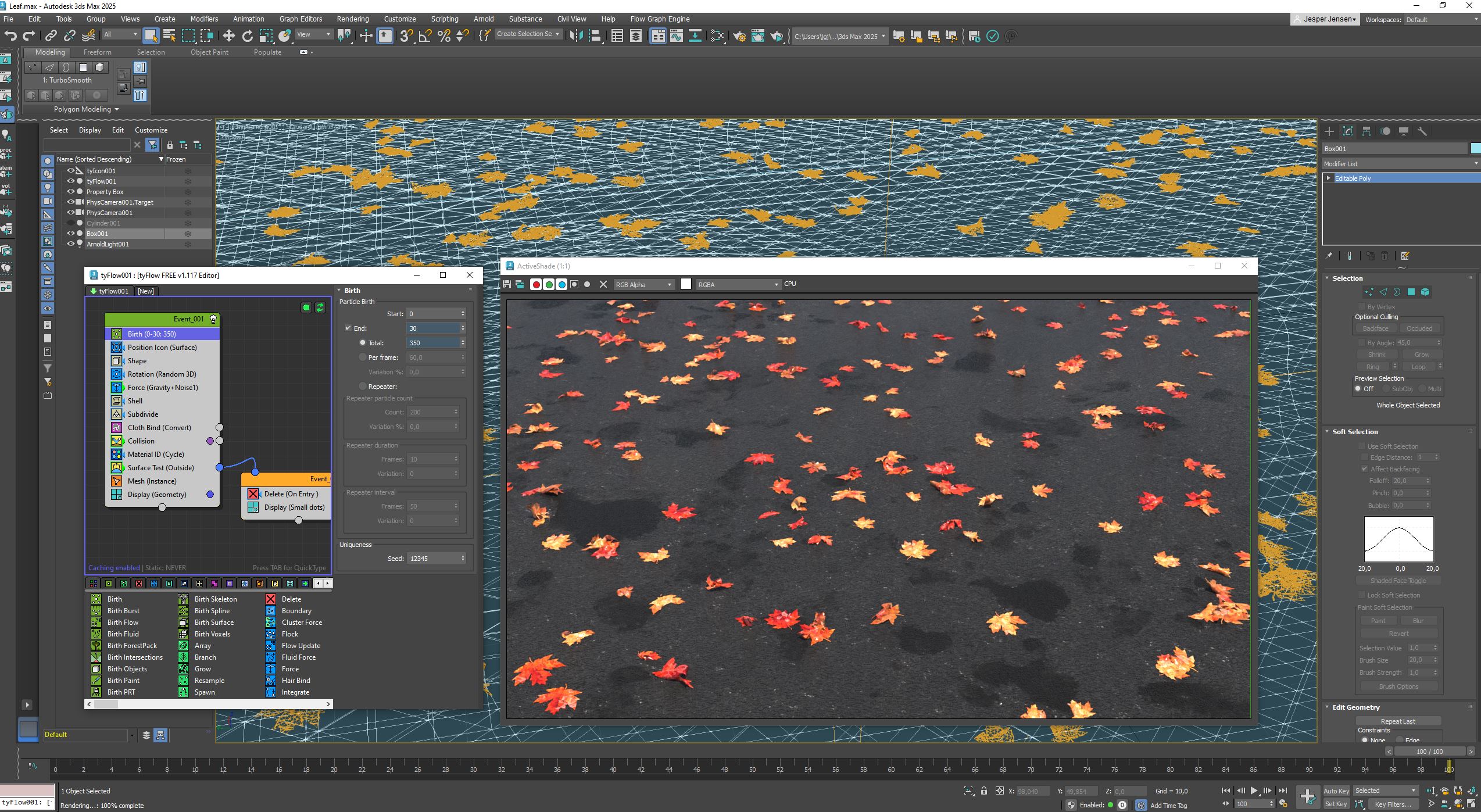The image size is (1481, 812).
Task: Play the animation in time controls
Action: 1254,790
